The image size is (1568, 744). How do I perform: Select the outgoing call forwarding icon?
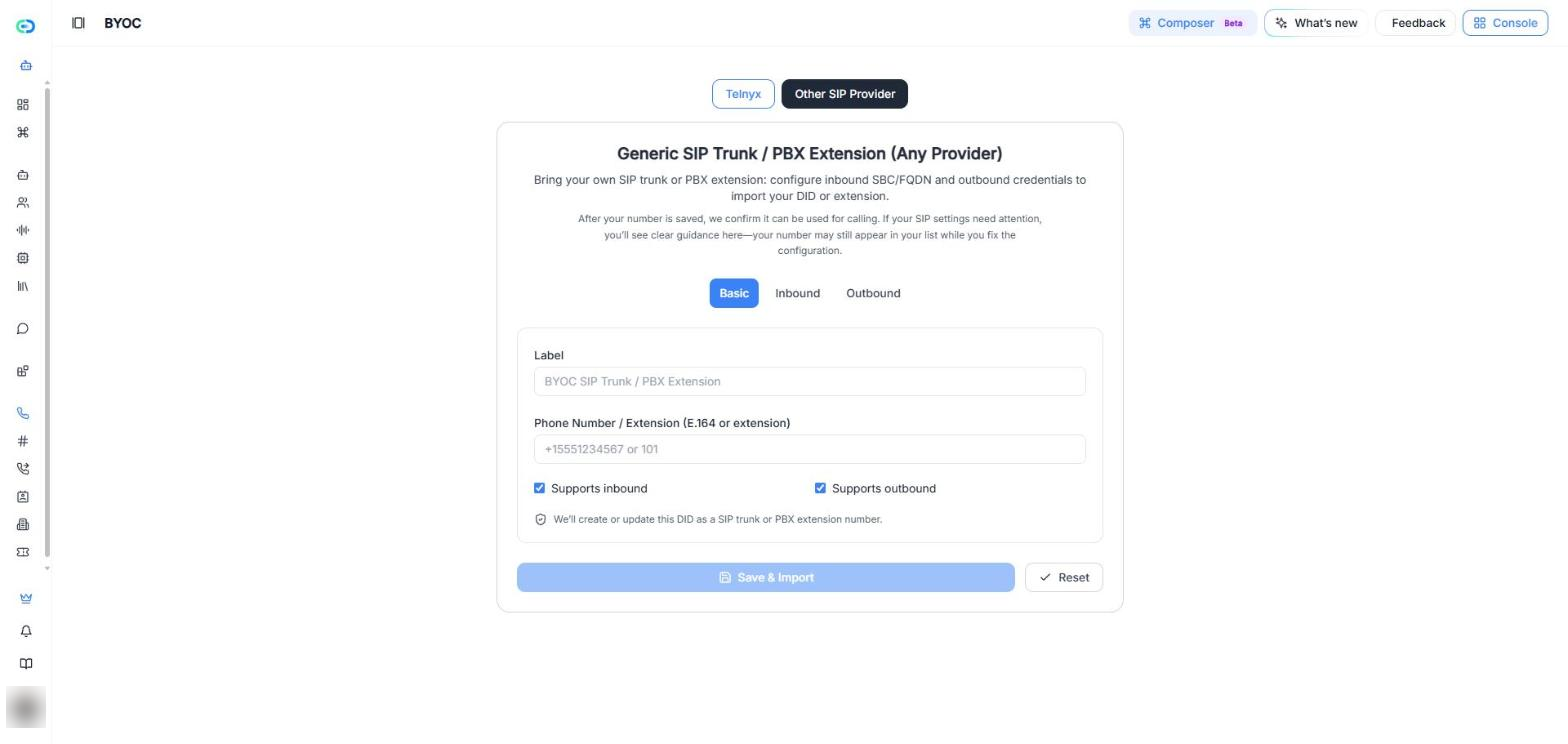click(23, 469)
